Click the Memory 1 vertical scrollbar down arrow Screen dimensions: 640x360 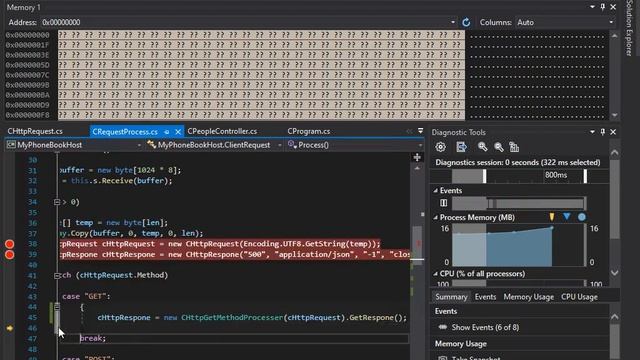[615, 116]
